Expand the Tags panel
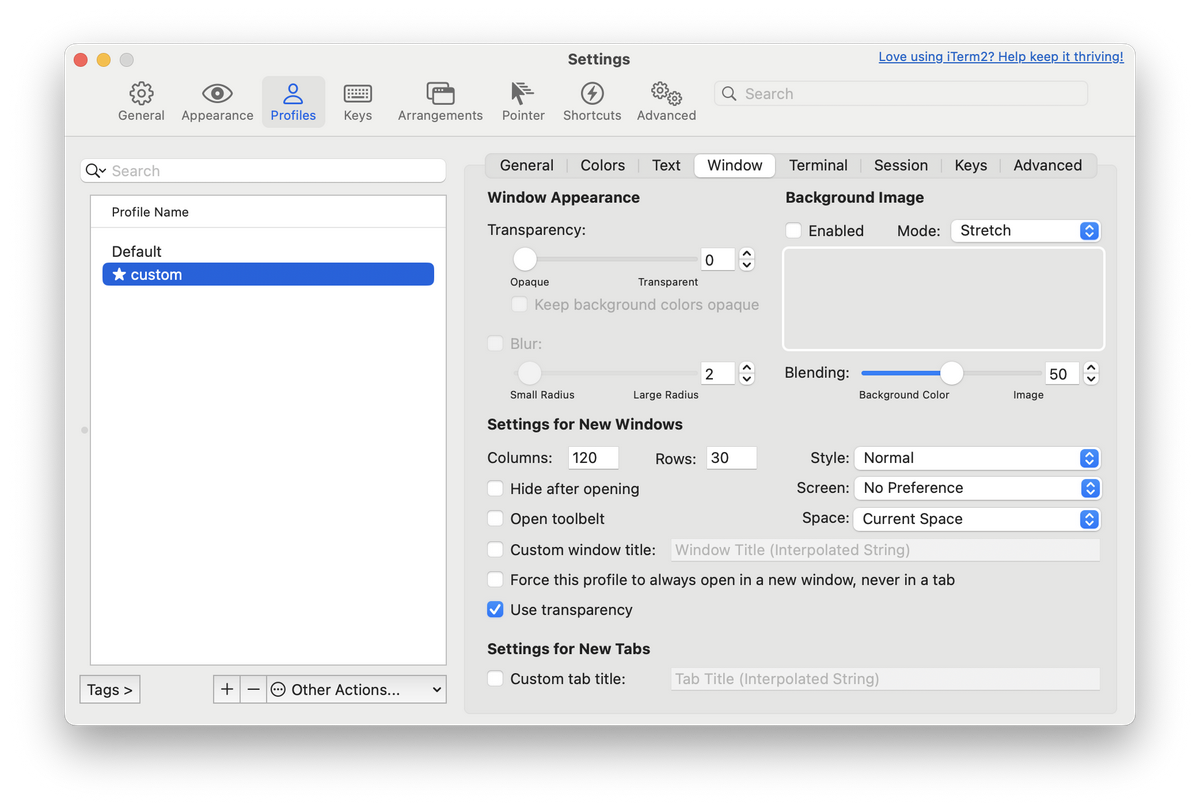This screenshot has height=811, width=1200. (x=110, y=689)
